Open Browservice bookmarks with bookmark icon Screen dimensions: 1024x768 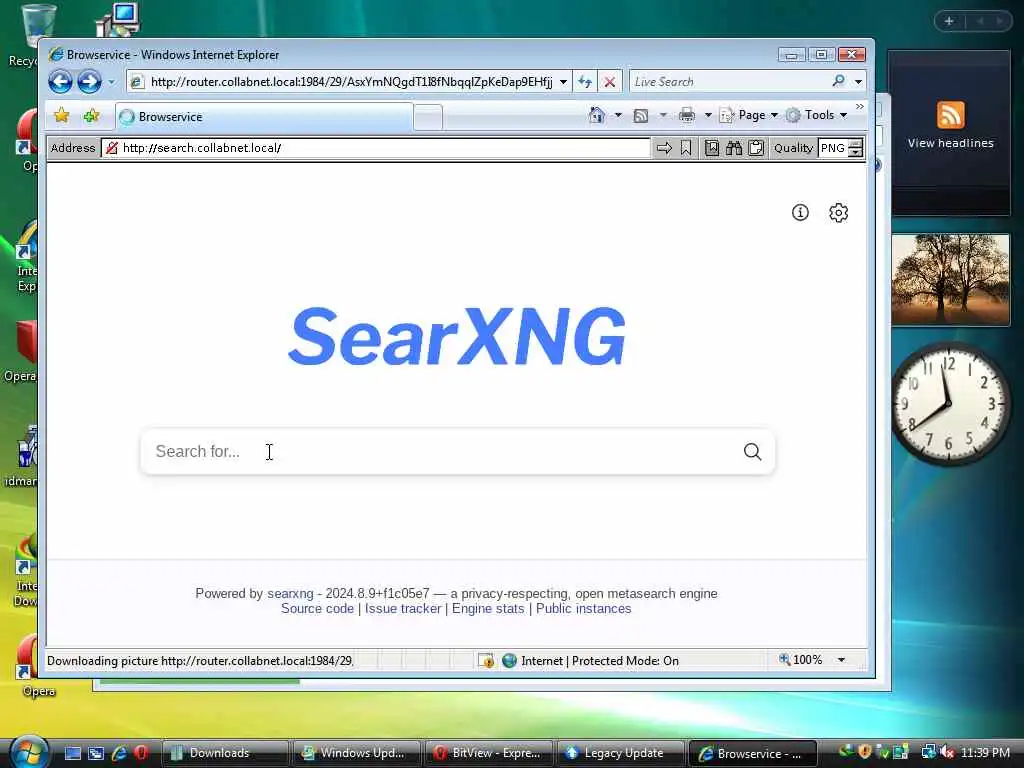[686, 148]
